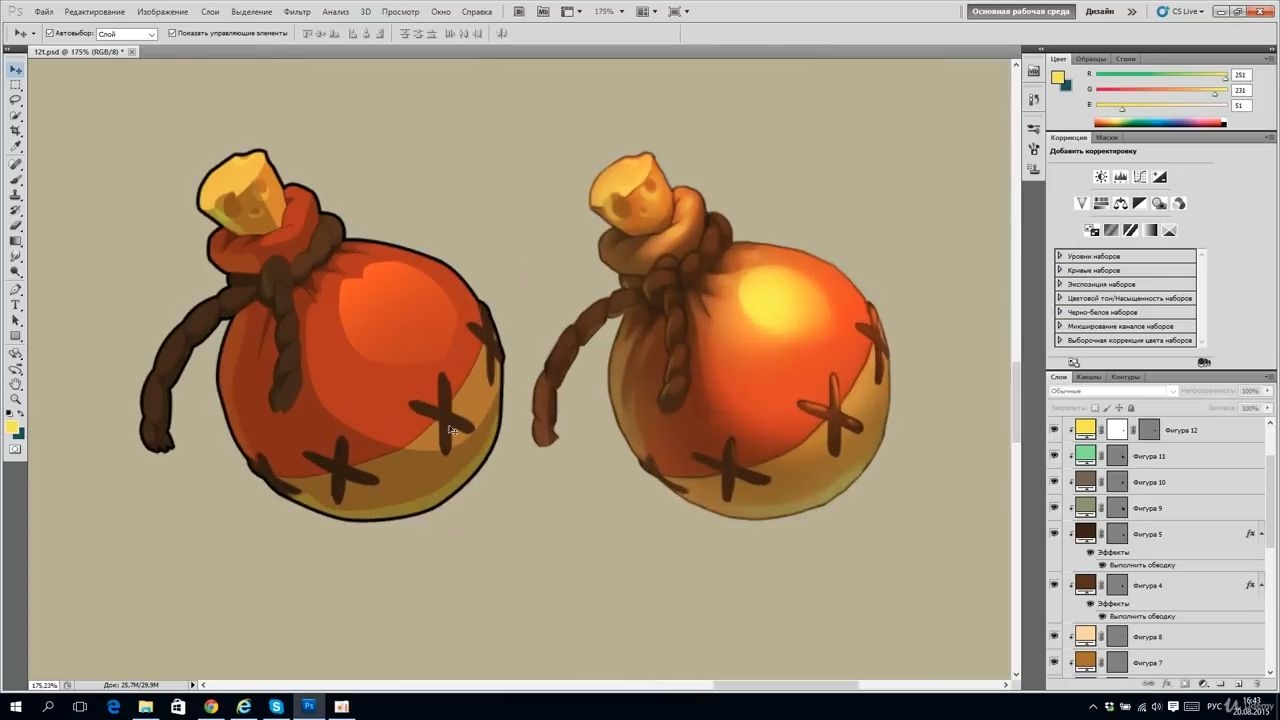Screen dimensions: 1280x720
Task: Hide the Фигура 8 layer
Action: pyautogui.click(x=1054, y=637)
